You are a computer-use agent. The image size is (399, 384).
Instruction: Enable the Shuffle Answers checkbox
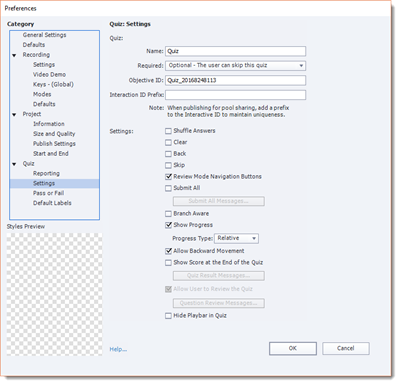coord(168,131)
